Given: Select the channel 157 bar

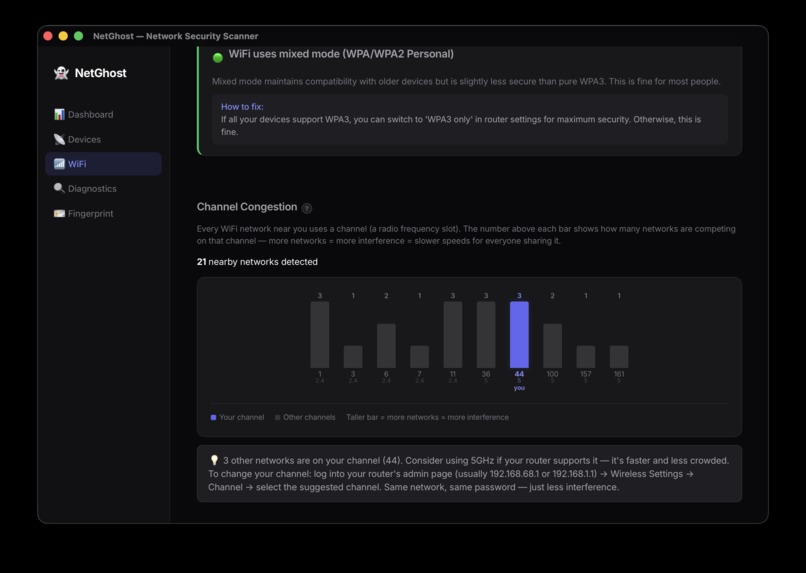Looking at the screenshot, I should (x=586, y=357).
